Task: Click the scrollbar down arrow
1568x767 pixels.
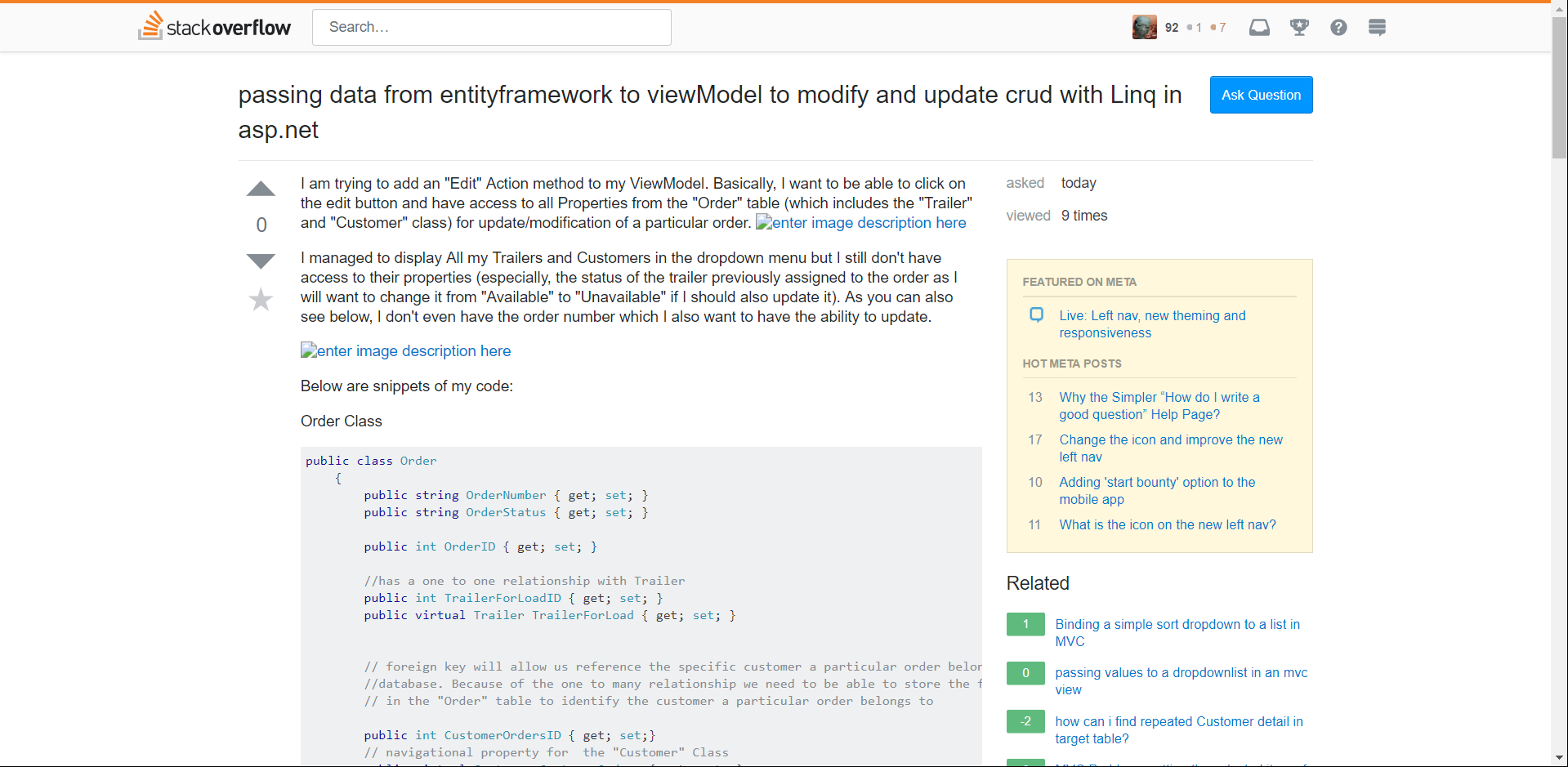Action: pyautogui.click(x=1559, y=759)
